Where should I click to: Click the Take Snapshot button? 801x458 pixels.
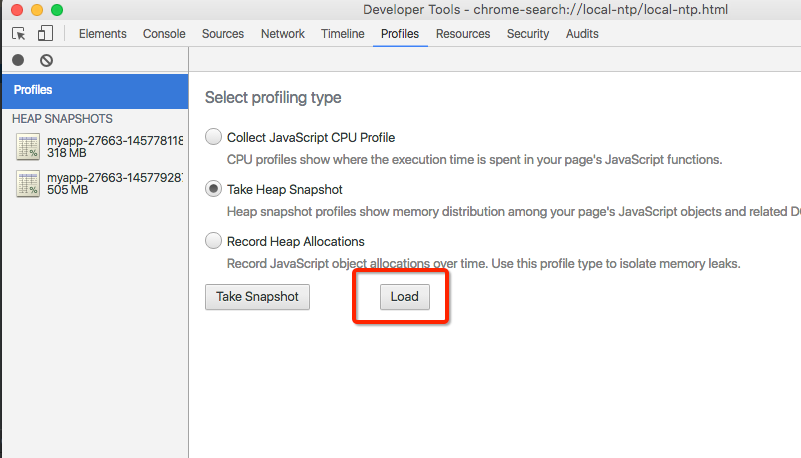(x=257, y=297)
